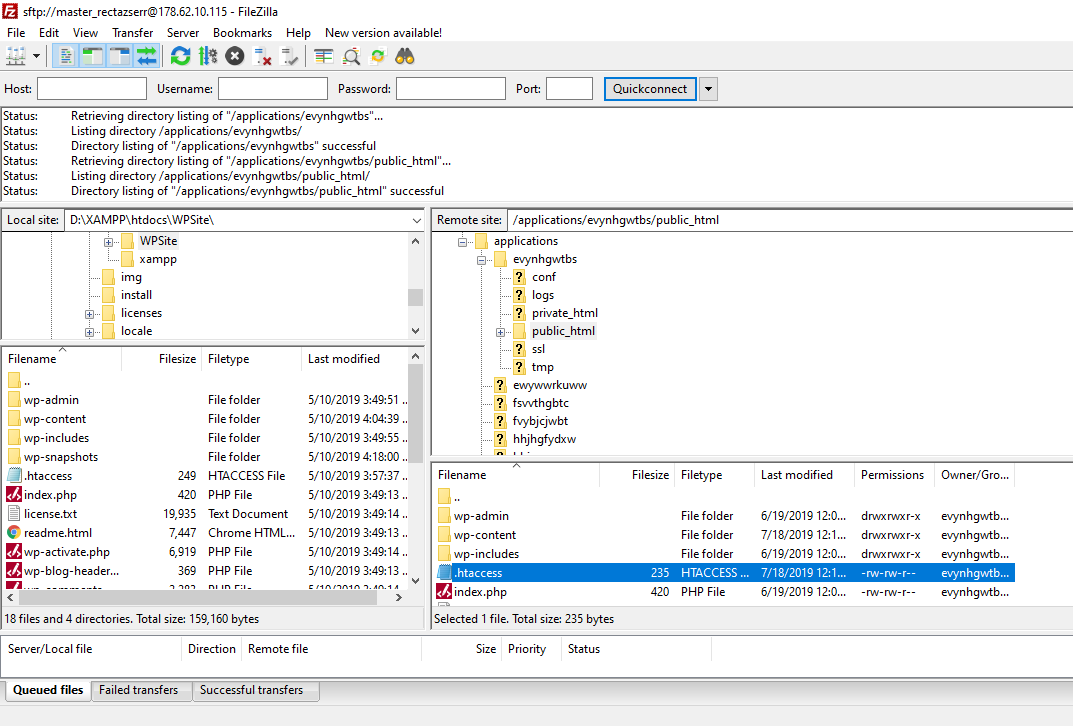Sort remote files by Permissions column
1073x726 pixels.
click(x=894, y=475)
